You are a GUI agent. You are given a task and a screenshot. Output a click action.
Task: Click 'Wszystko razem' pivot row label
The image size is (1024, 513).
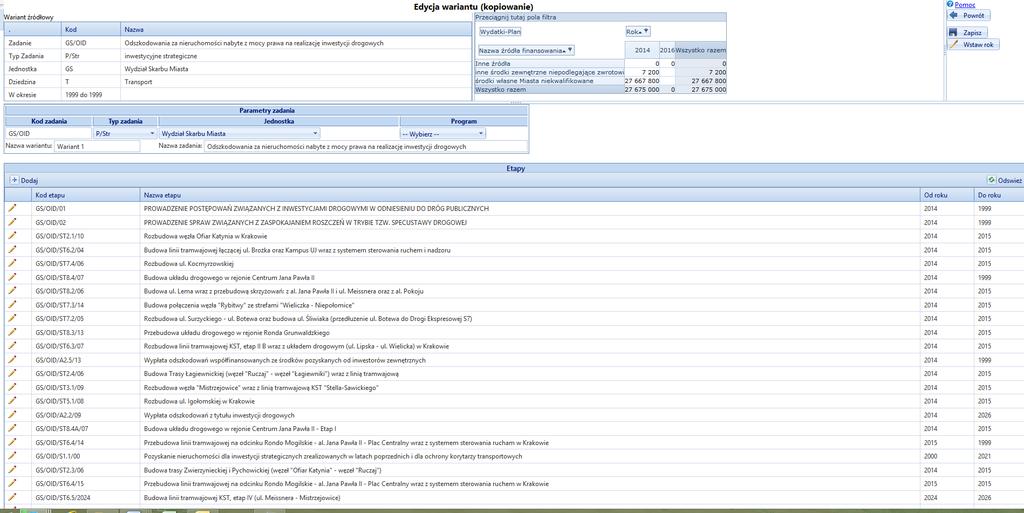(498, 89)
